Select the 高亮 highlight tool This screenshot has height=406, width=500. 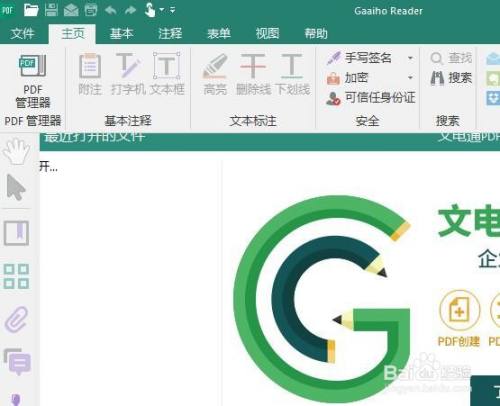[215, 74]
